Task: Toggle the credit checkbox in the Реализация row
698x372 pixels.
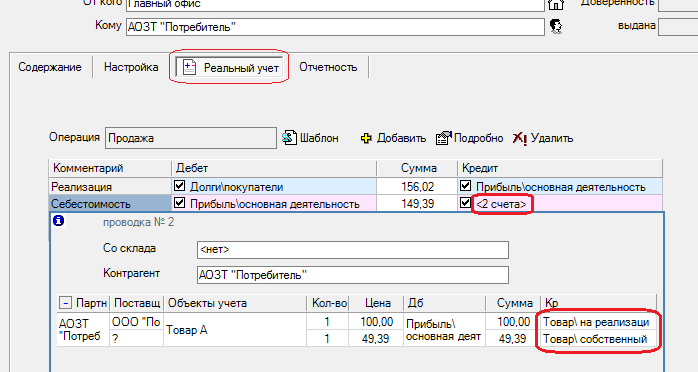Action: point(466,186)
